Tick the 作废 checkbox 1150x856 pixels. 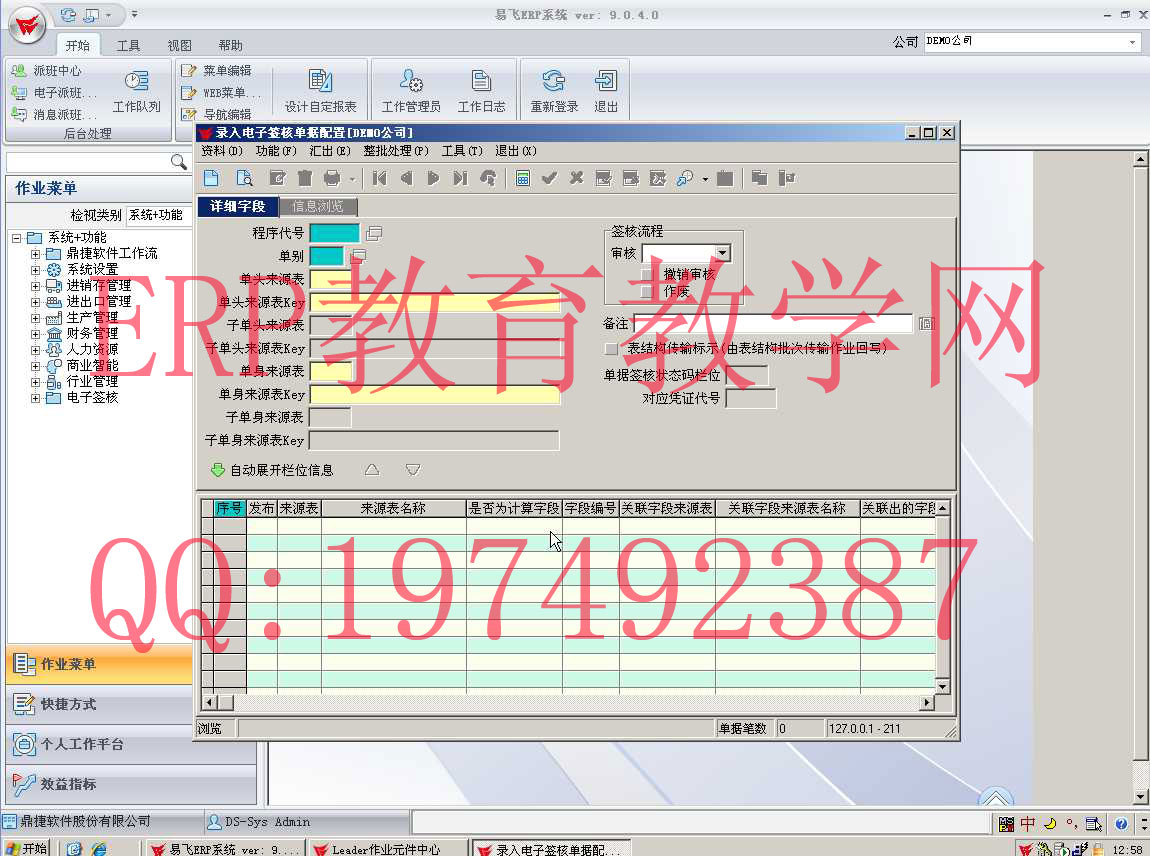click(x=648, y=291)
